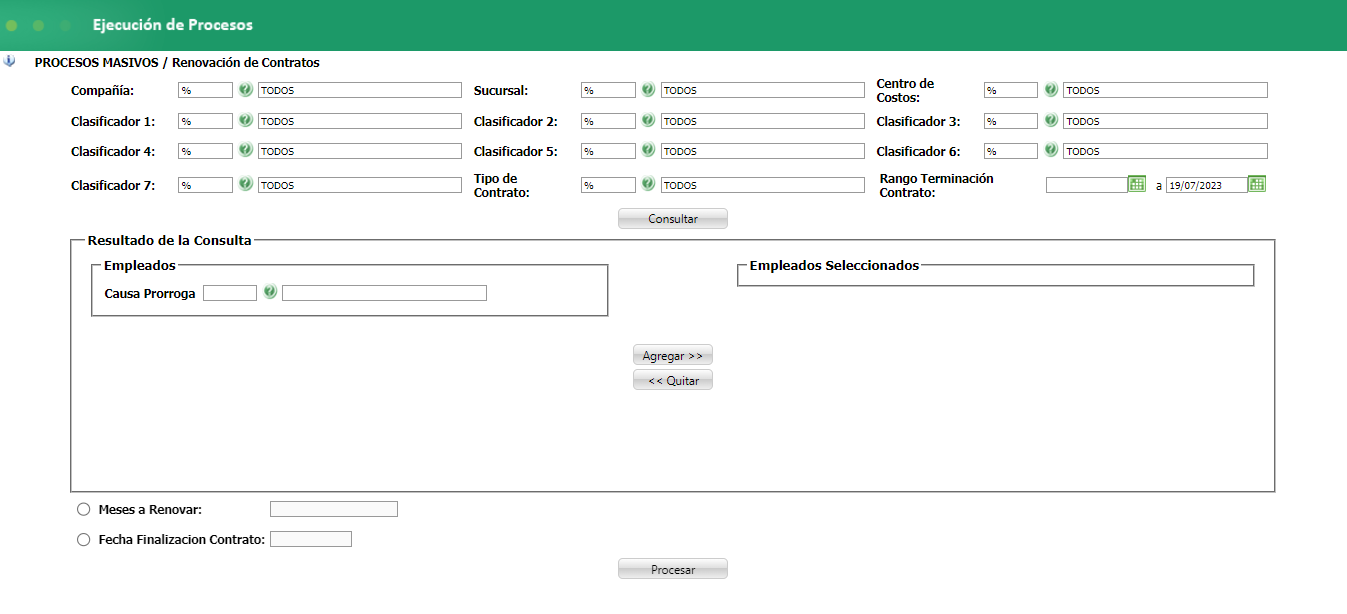The width and height of the screenshot is (1347, 614).
Task: Focus the Clasificador 4 description field
Action: (x=360, y=151)
